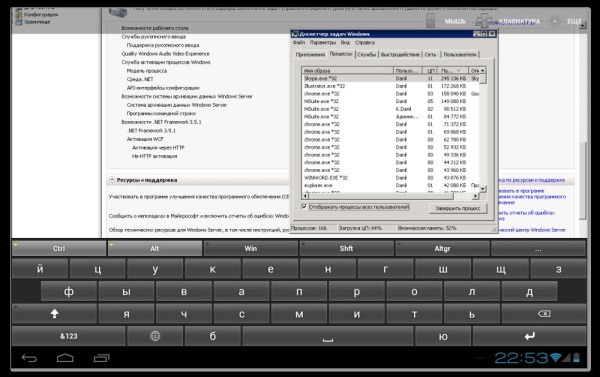Open the recent apps icon

pyautogui.click(x=101, y=358)
